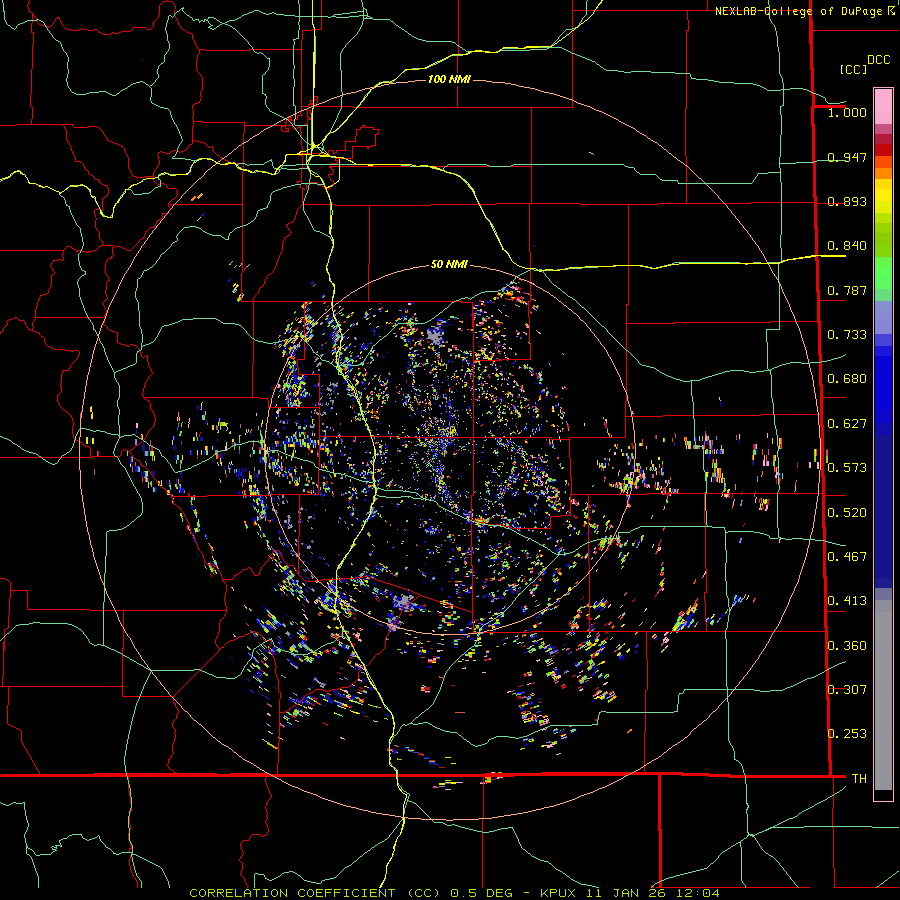Screen dimensions: 900x900
Task: Click the 0.947 scale value
Action: (x=847, y=157)
